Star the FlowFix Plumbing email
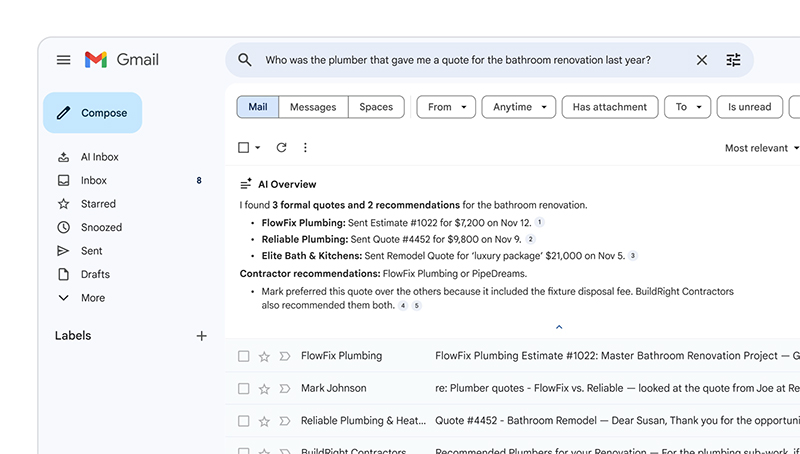Viewport: 800px width, 454px height. [264, 356]
